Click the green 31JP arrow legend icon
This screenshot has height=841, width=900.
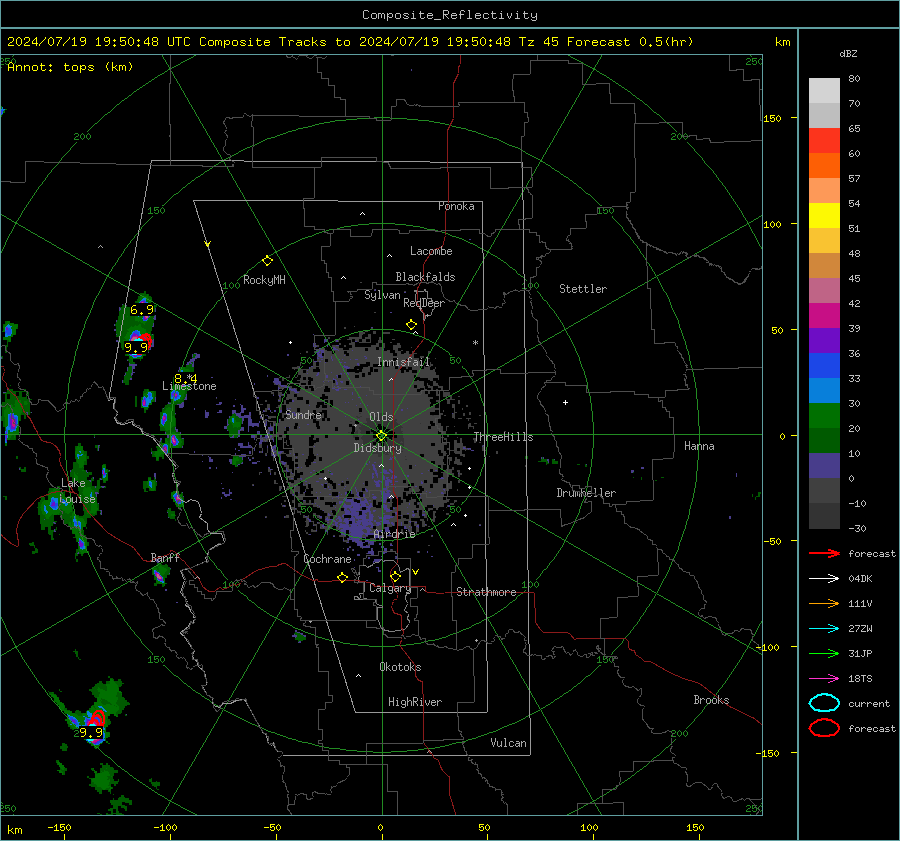click(x=824, y=653)
